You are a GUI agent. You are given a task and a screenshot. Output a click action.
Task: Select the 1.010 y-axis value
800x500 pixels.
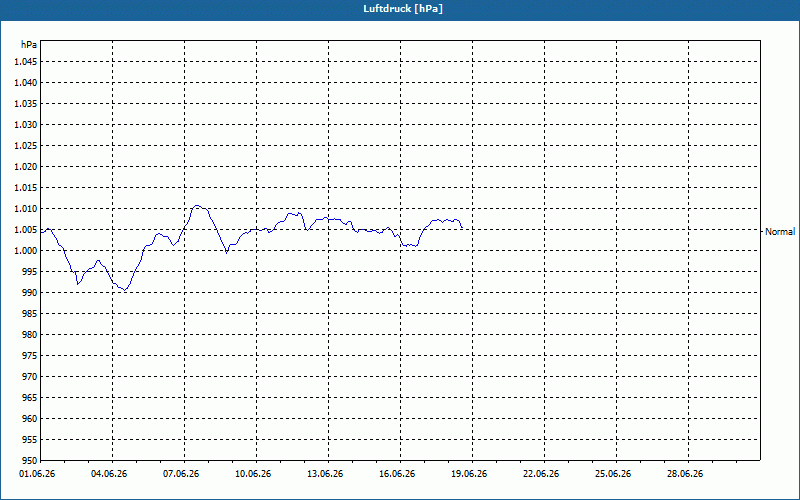point(26,209)
